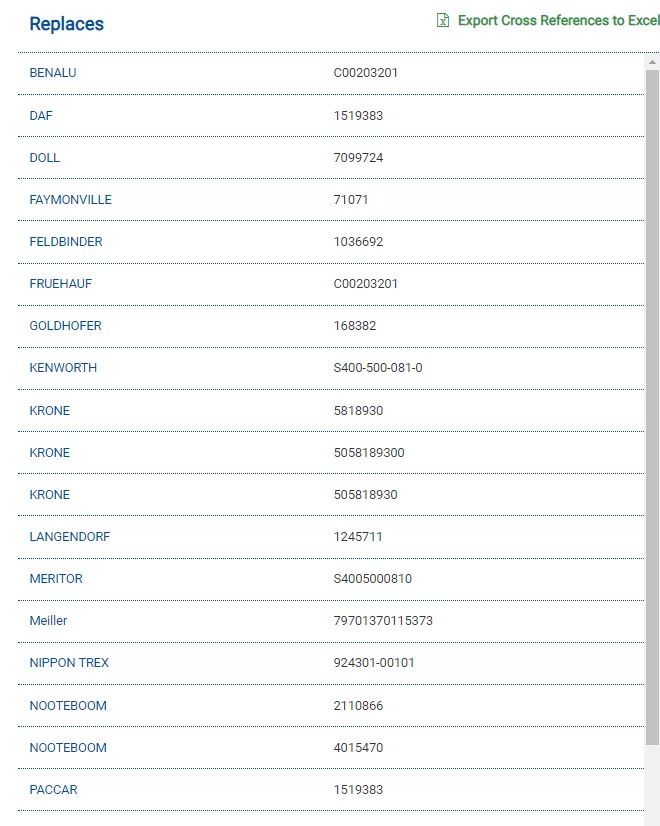
Task: Open the KENWORTH cross reference
Action: [x=64, y=368]
